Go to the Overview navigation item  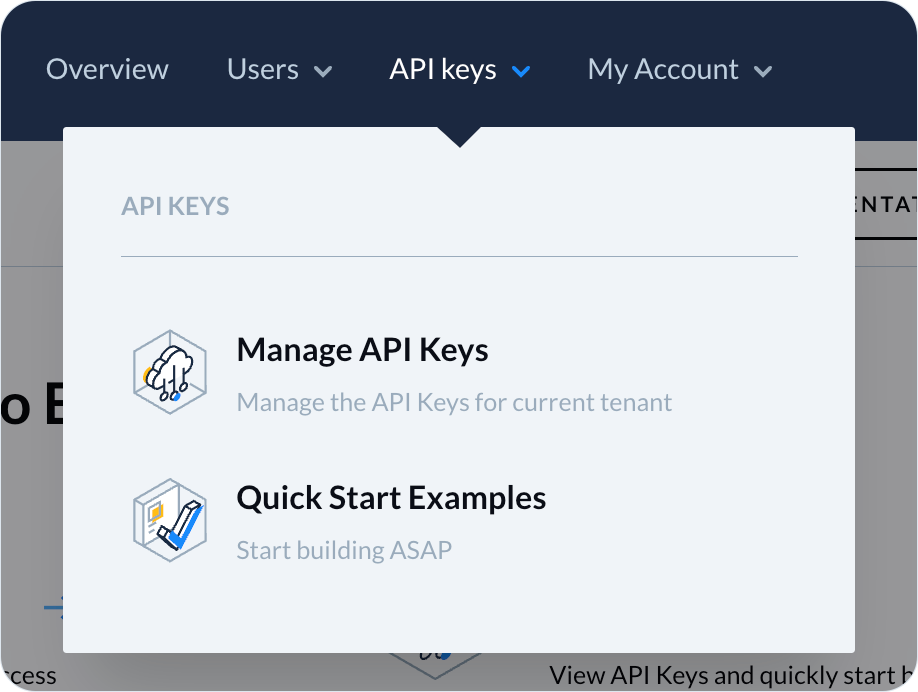pyautogui.click(x=107, y=70)
